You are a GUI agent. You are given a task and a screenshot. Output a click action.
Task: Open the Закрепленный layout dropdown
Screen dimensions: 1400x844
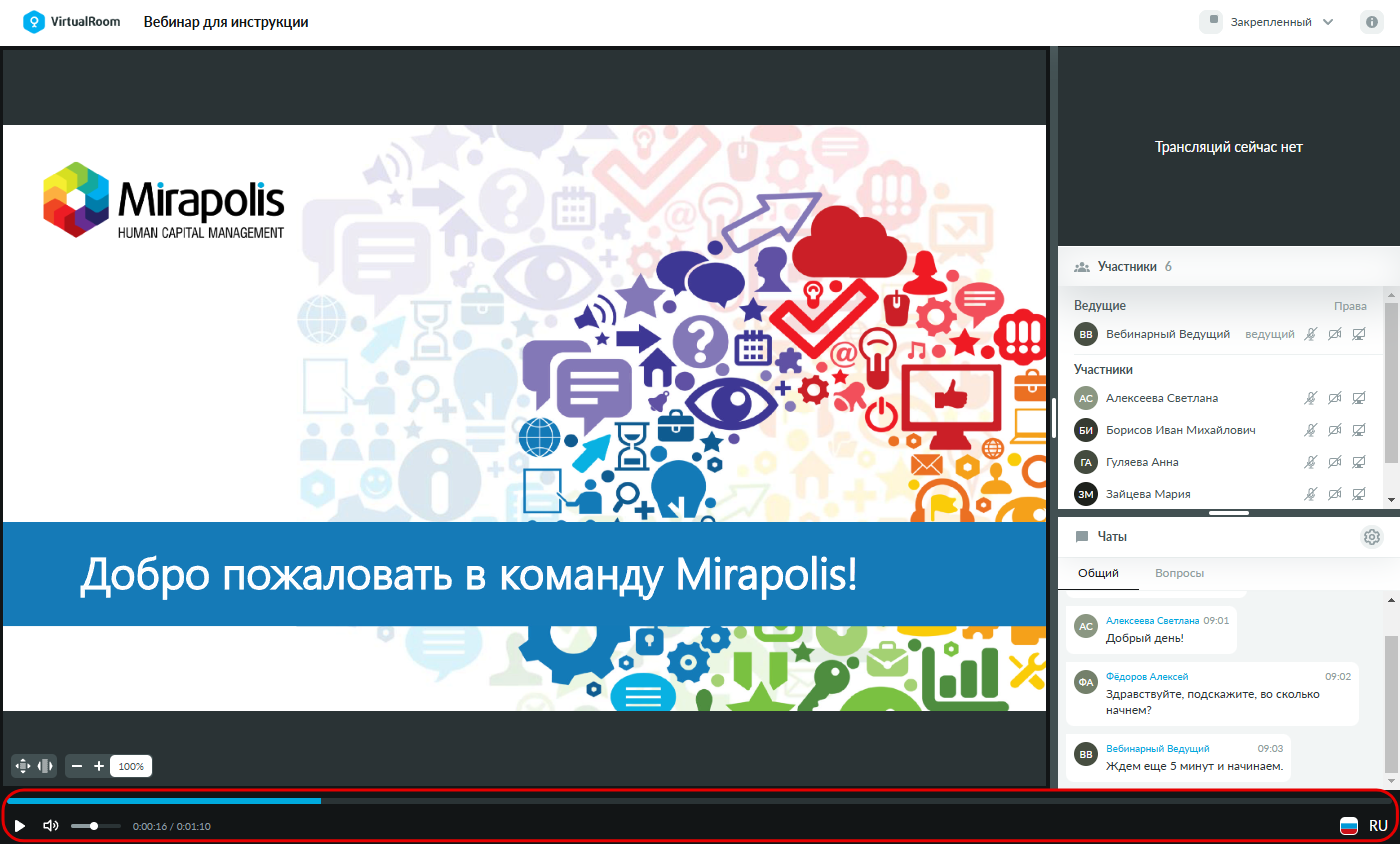(x=1268, y=21)
